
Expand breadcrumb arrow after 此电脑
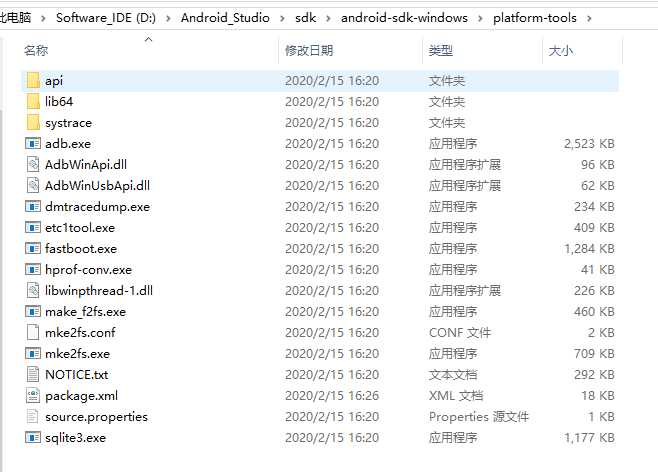click(43, 18)
